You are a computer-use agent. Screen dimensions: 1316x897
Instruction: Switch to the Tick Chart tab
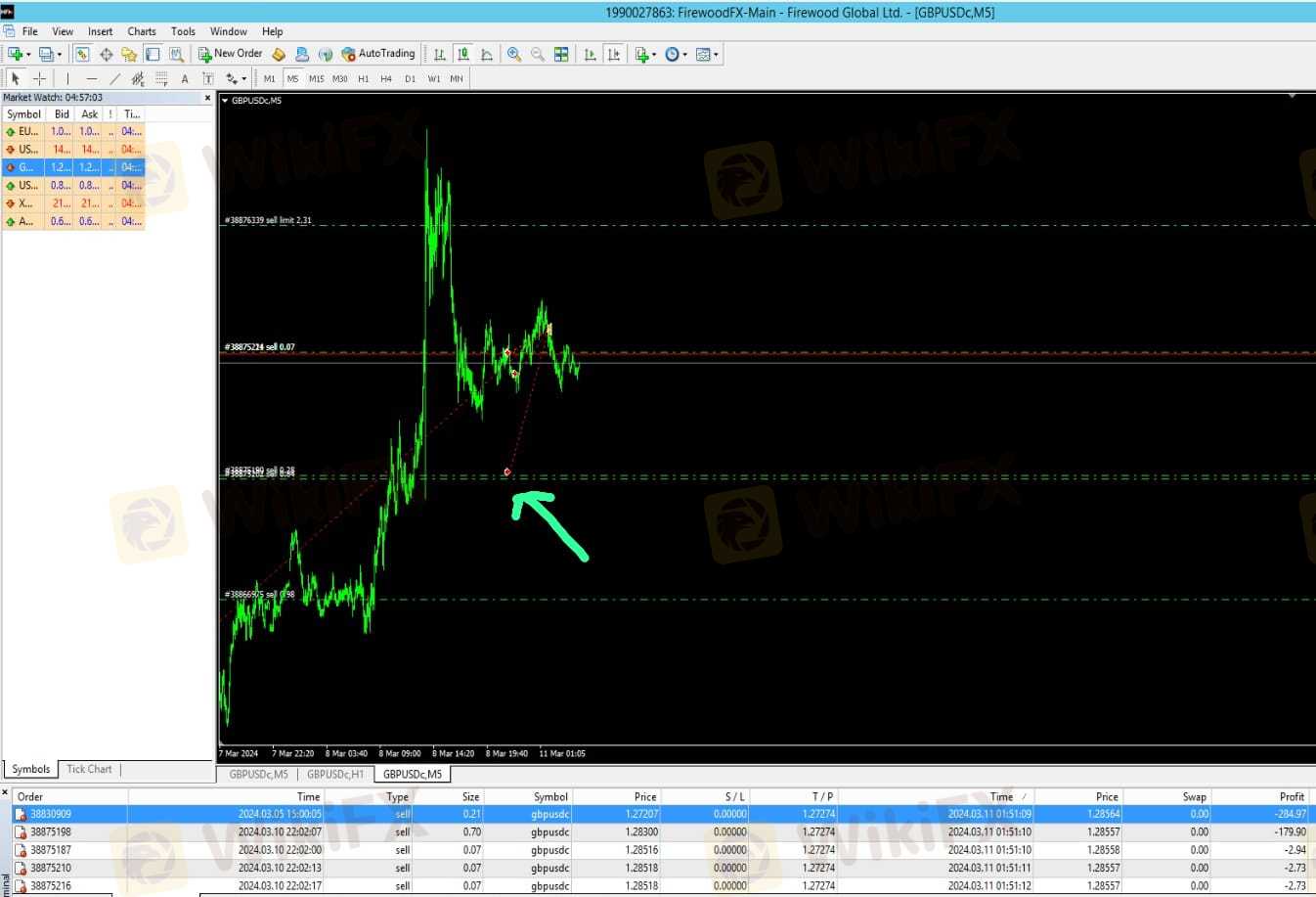click(89, 769)
